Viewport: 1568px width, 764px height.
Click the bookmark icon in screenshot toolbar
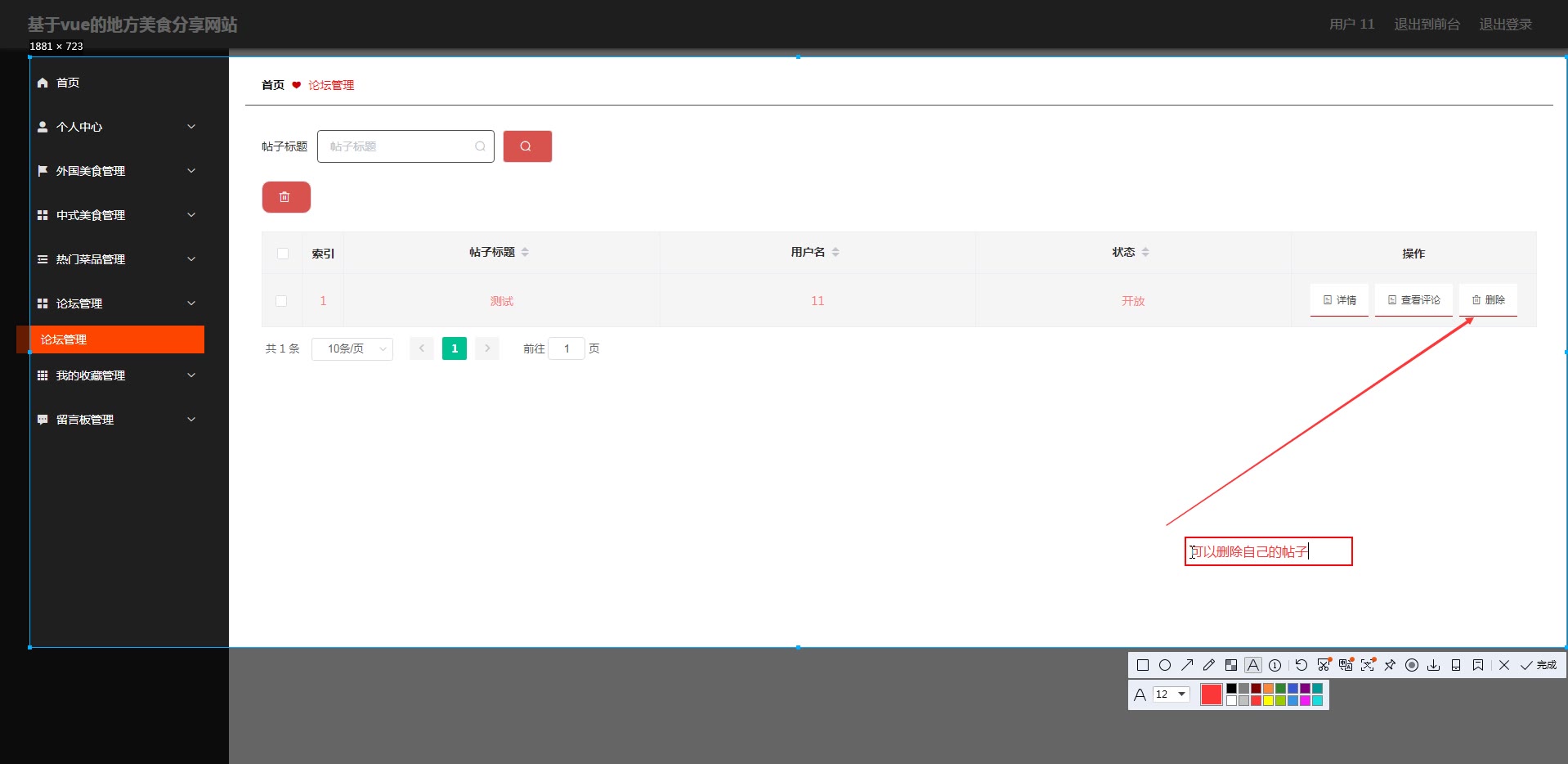pyautogui.click(x=1478, y=665)
